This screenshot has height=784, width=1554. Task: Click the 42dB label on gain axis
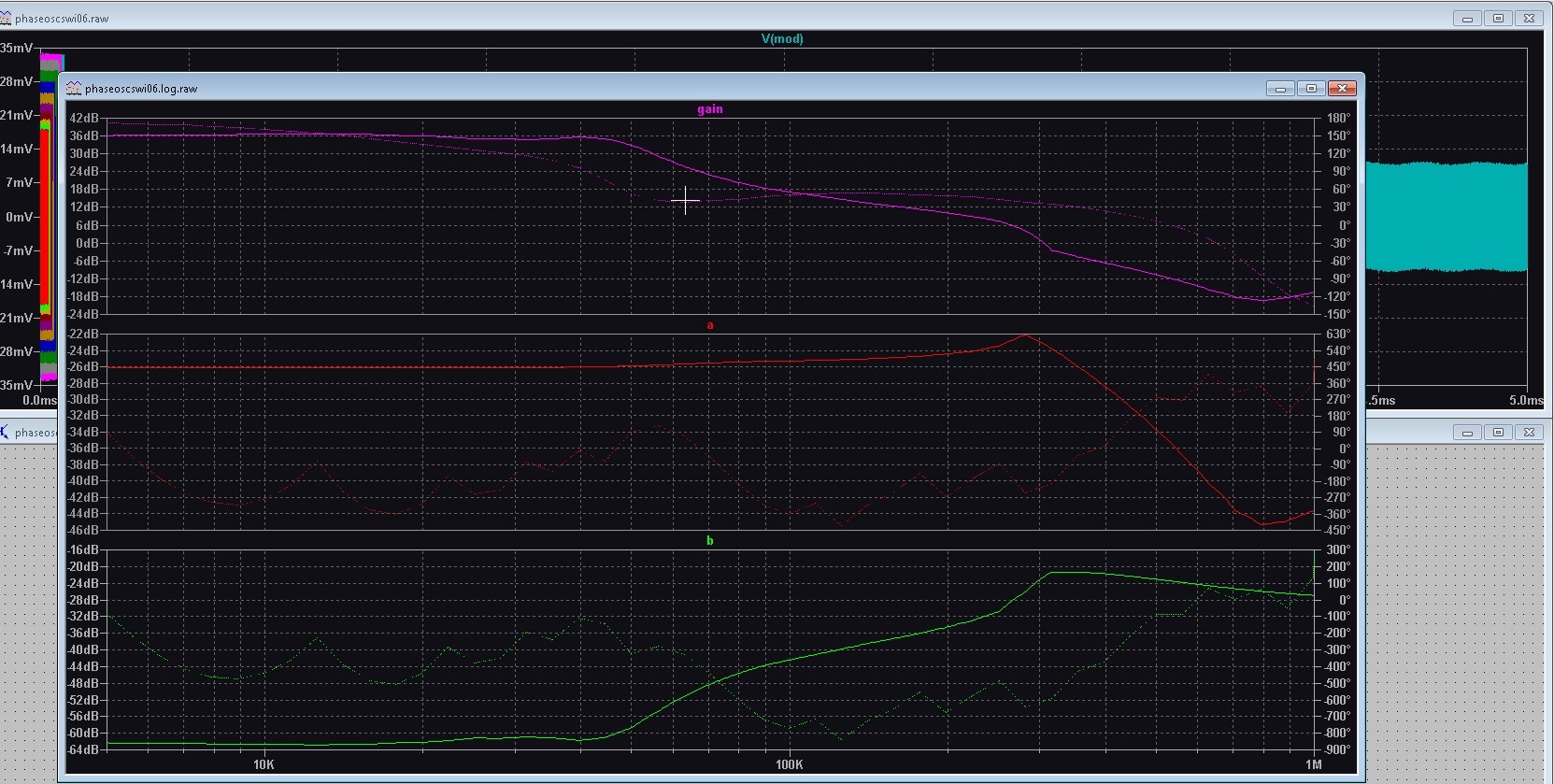tap(83, 118)
